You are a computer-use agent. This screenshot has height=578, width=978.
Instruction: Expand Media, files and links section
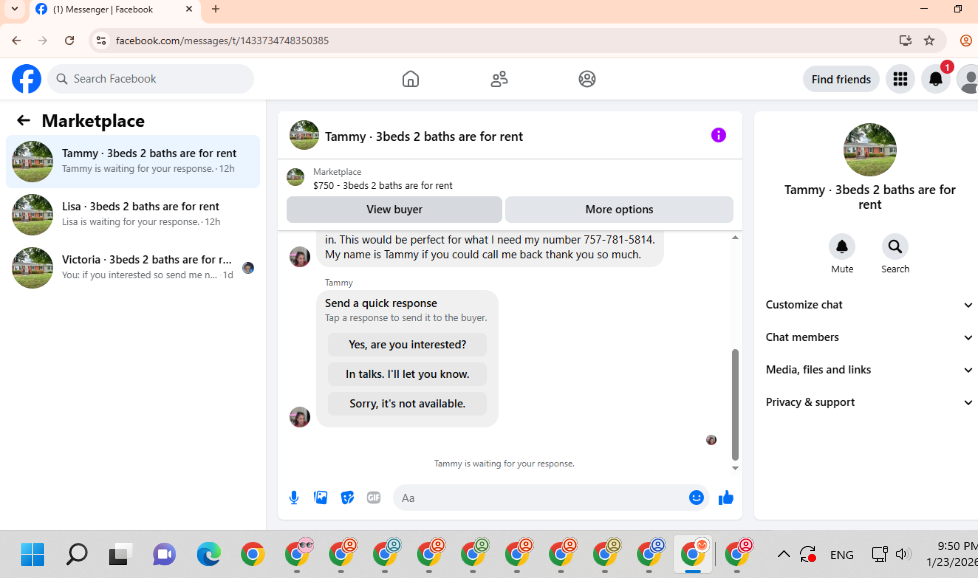pos(868,370)
